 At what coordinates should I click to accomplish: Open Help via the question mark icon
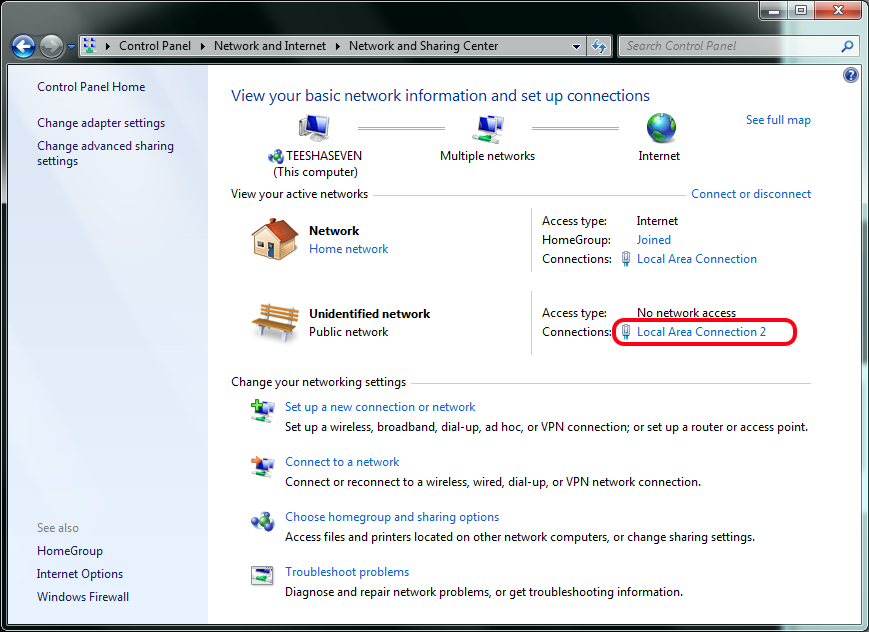851,74
